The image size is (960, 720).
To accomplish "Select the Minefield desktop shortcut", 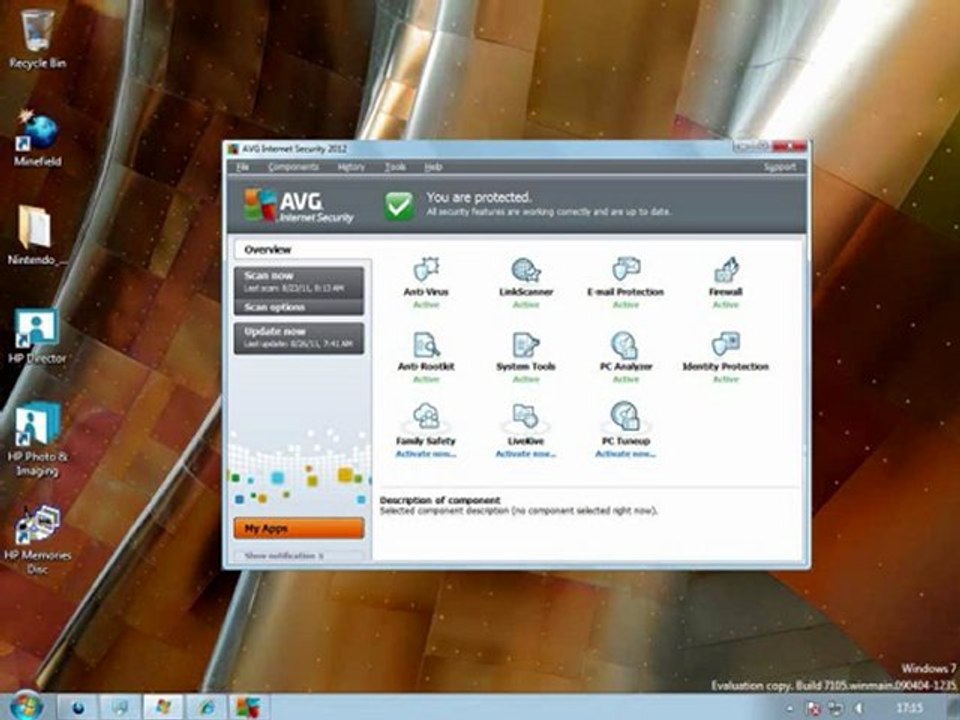I will pos(37,139).
